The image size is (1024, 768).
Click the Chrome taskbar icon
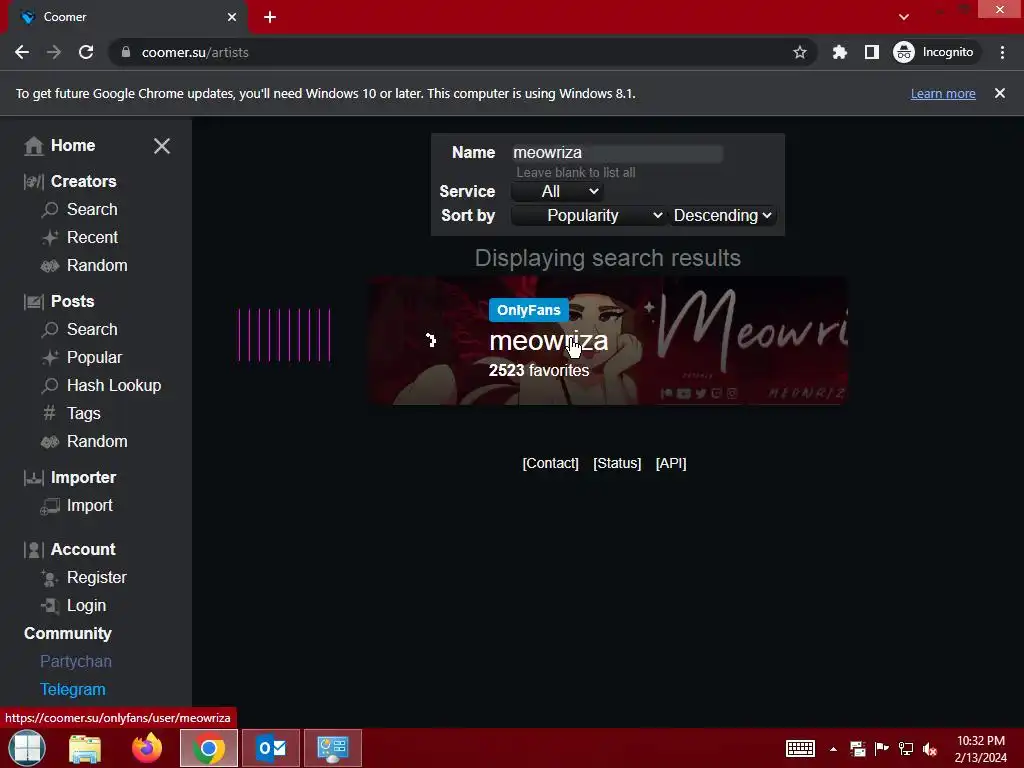pos(209,748)
